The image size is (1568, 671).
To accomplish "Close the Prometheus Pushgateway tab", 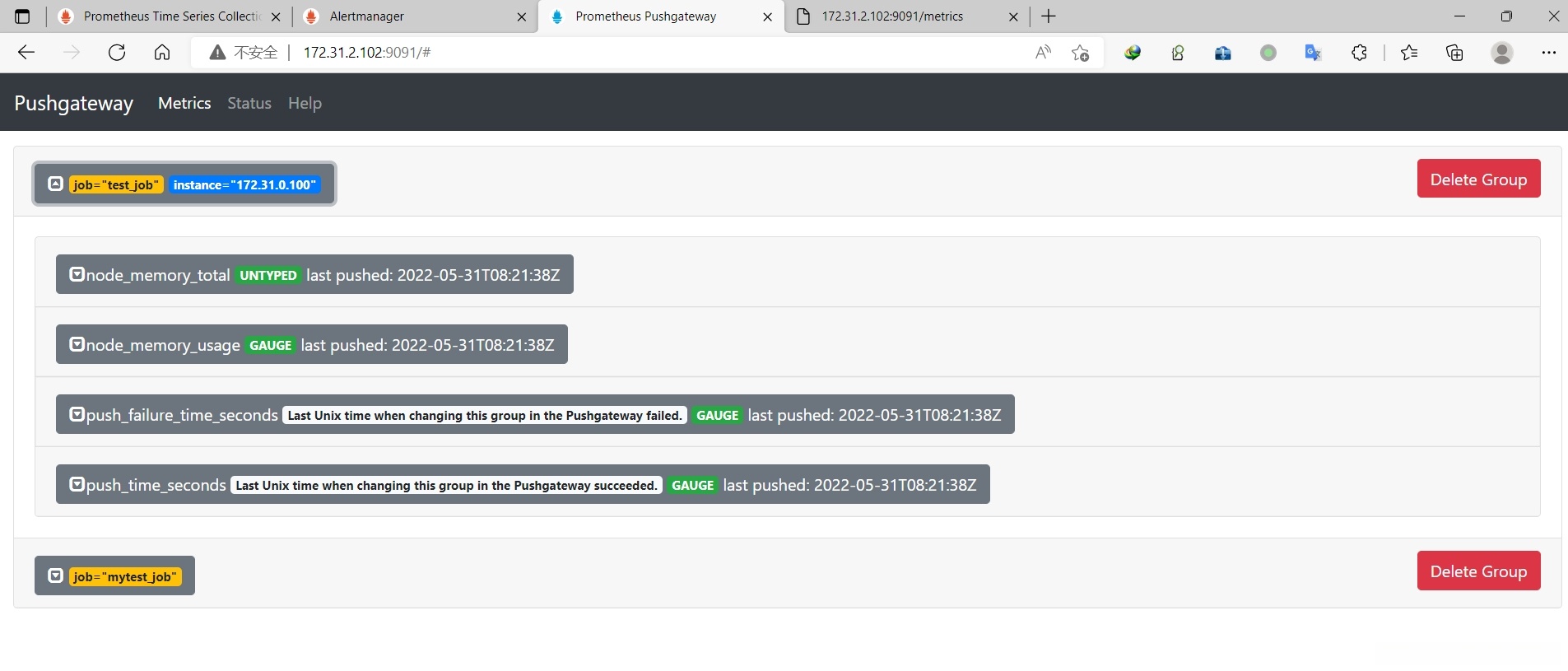I will coord(768,16).
